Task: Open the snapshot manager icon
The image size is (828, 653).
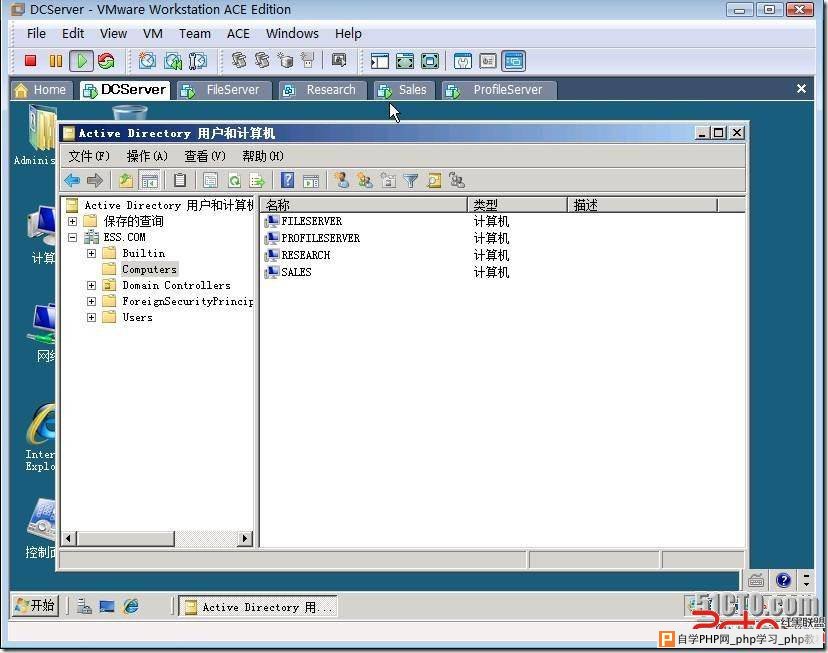Action: [198, 61]
